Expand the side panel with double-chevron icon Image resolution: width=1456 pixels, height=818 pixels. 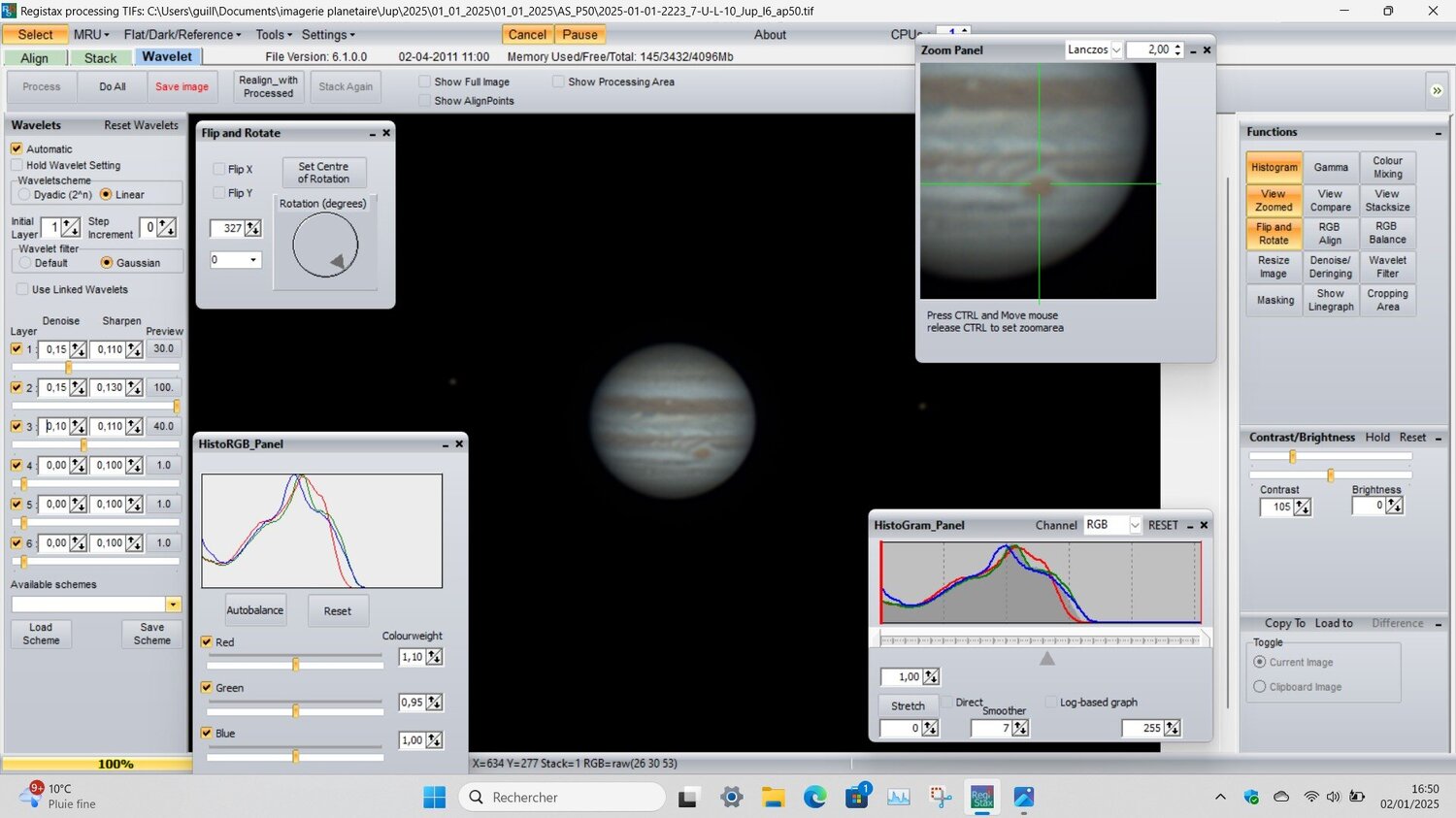click(1437, 90)
